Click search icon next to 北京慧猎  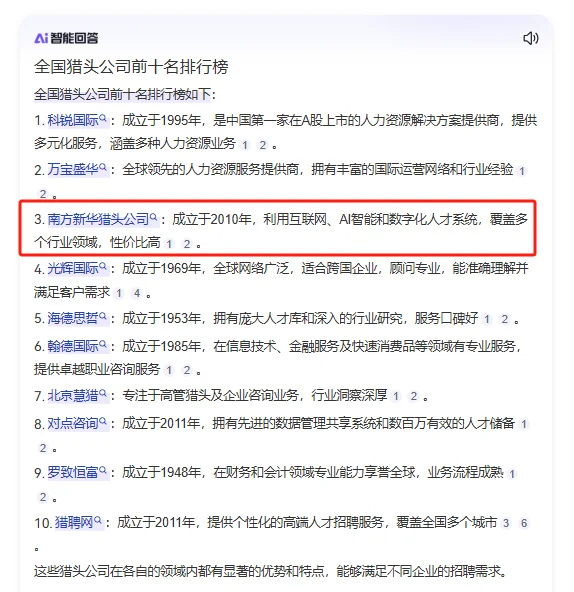click(x=103, y=393)
